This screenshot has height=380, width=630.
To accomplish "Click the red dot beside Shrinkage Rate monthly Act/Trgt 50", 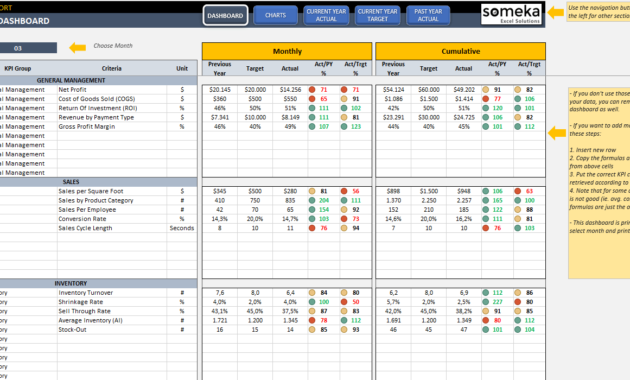I will point(344,302).
